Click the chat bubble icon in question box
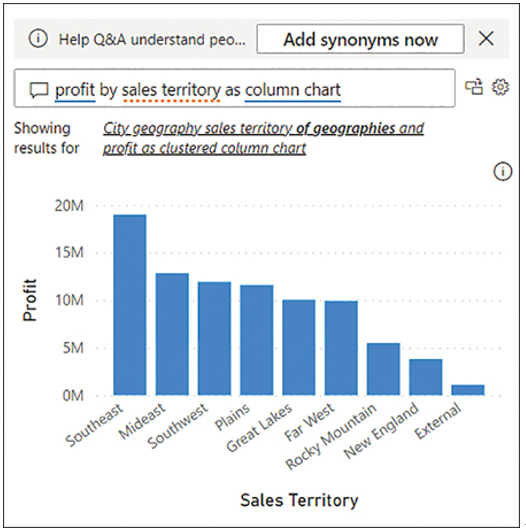The width and height of the screenshot is (526, 532). pos(39,91)
